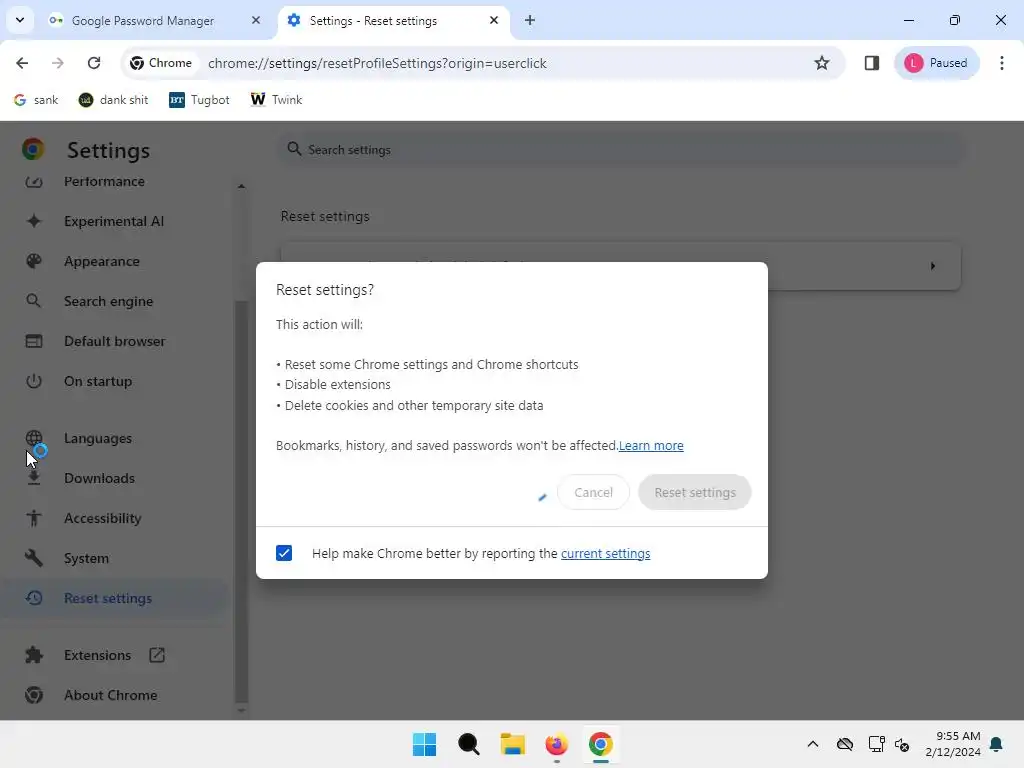Reload the page
The image size is (1024, 768).
94,63
